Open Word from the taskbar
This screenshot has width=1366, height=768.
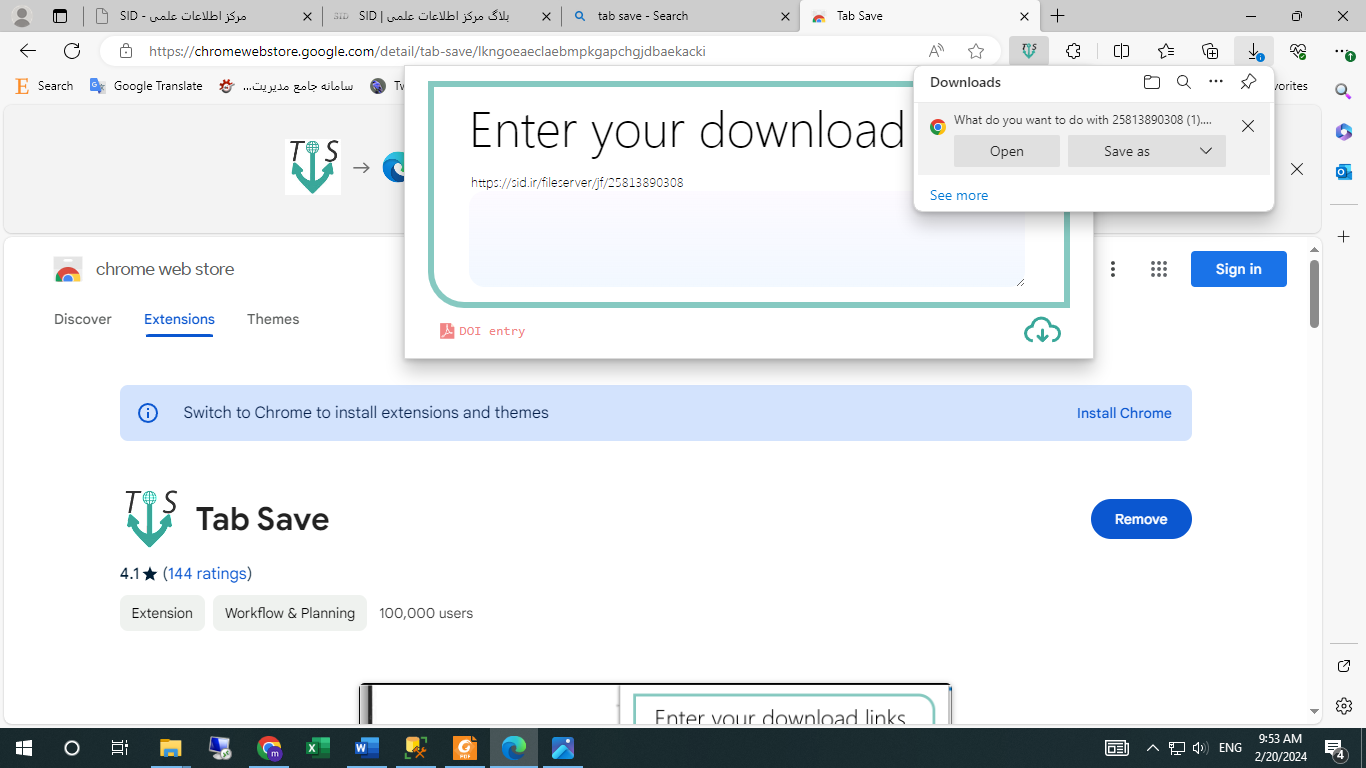click(x=367, y=748)
